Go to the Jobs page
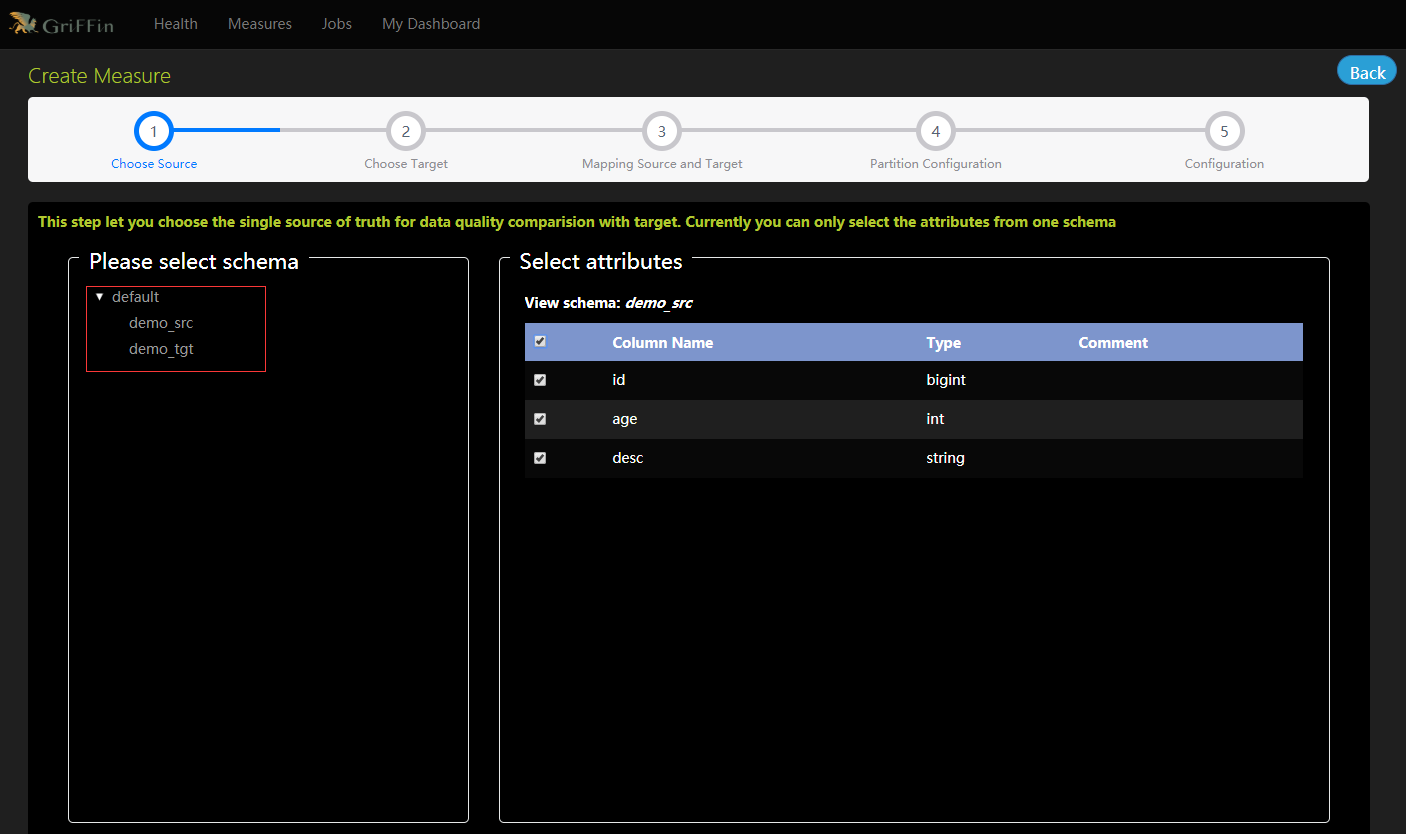Screen dimensions: 1406x834 pos(337,24)
